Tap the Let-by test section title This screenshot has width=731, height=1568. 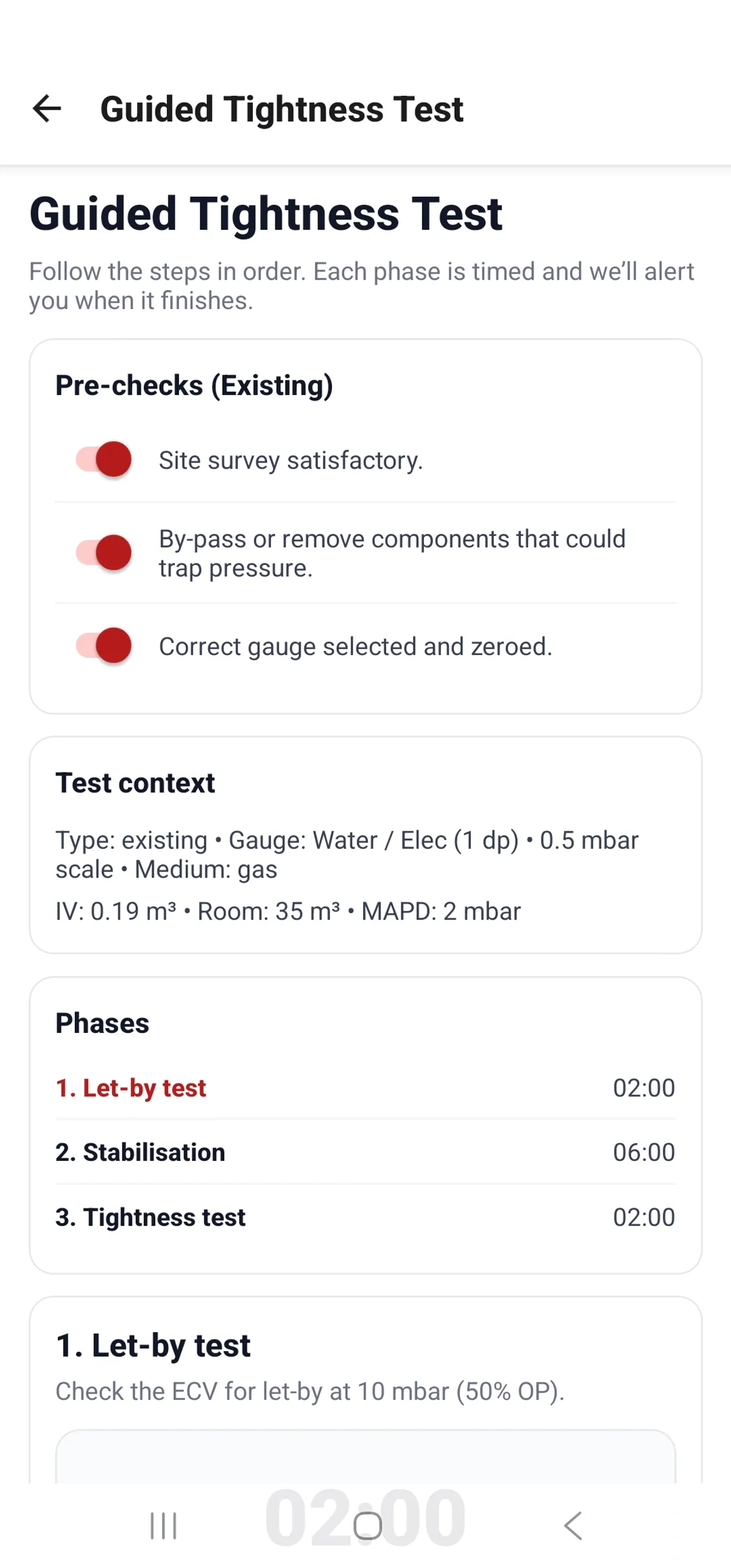click(153, 1346)
